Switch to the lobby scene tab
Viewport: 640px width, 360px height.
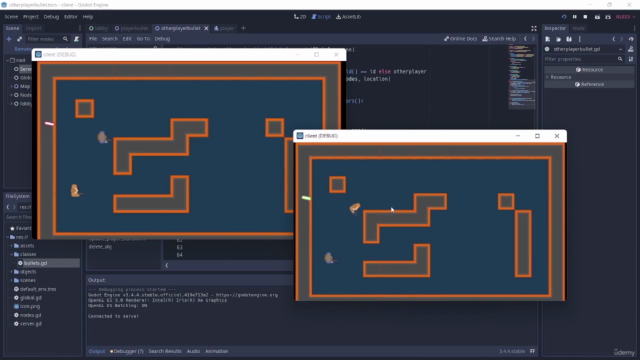[x=98, y=28]
